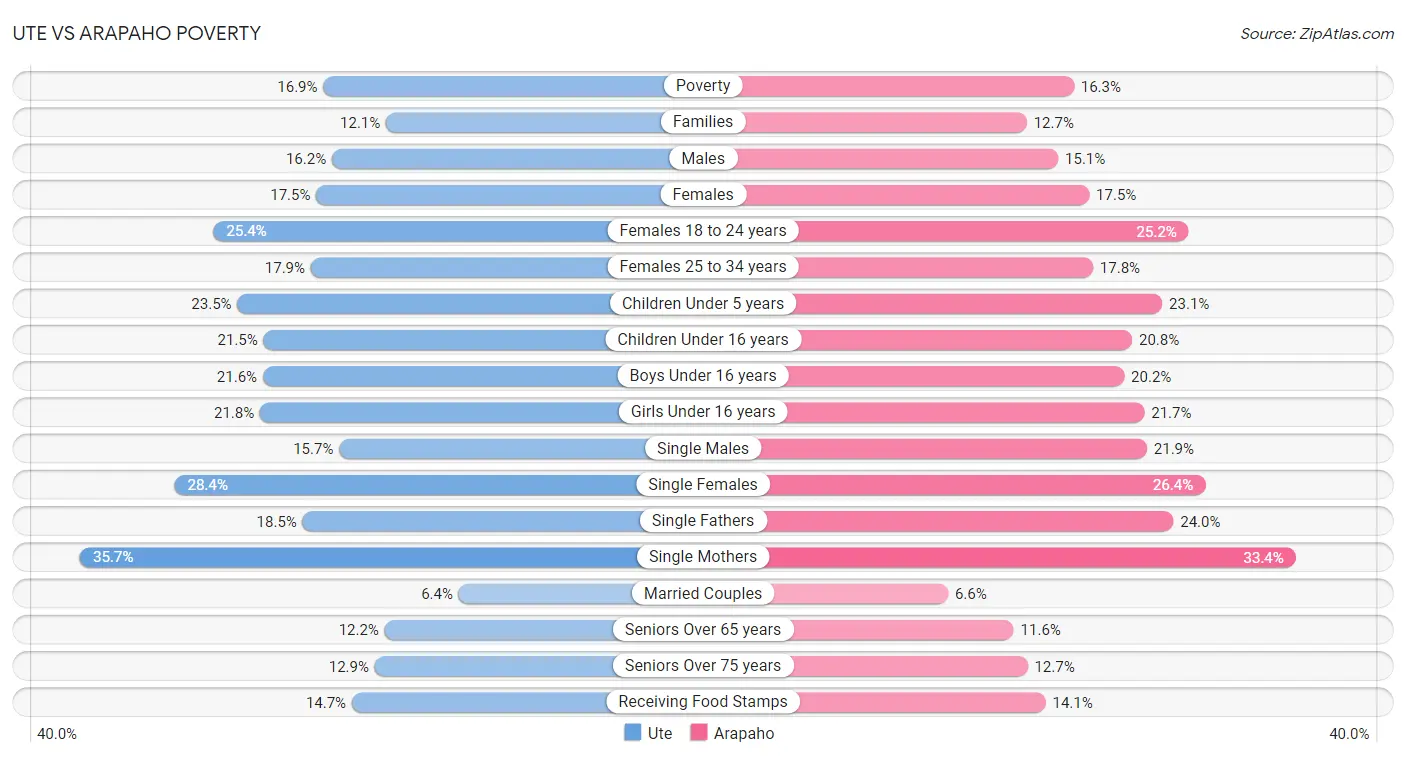
Task: Click the Ute vs Arapaho Poverty title
Action: (x=137, y=33)
